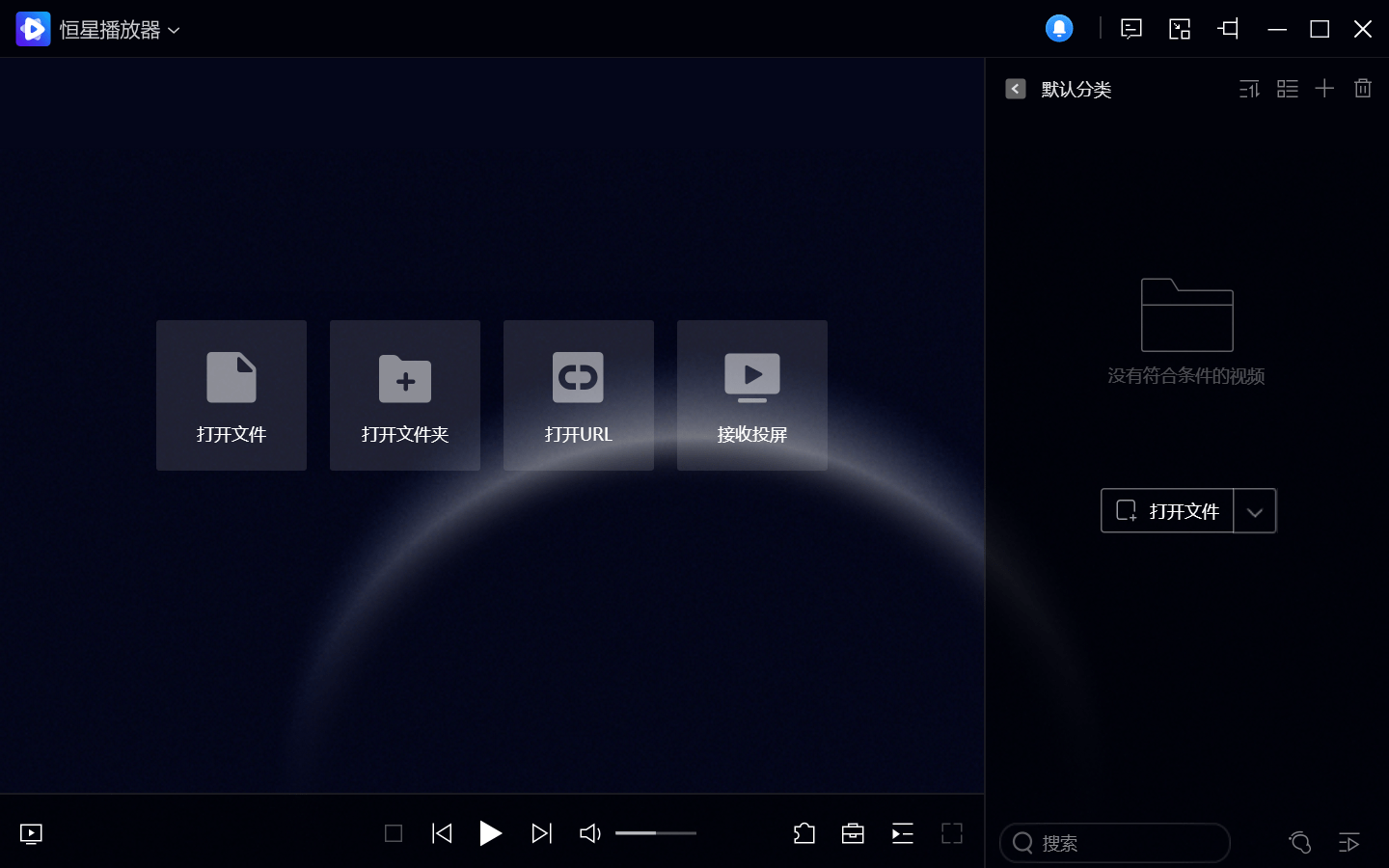Click the 打开文件夹 tile

tap(405, 395)
